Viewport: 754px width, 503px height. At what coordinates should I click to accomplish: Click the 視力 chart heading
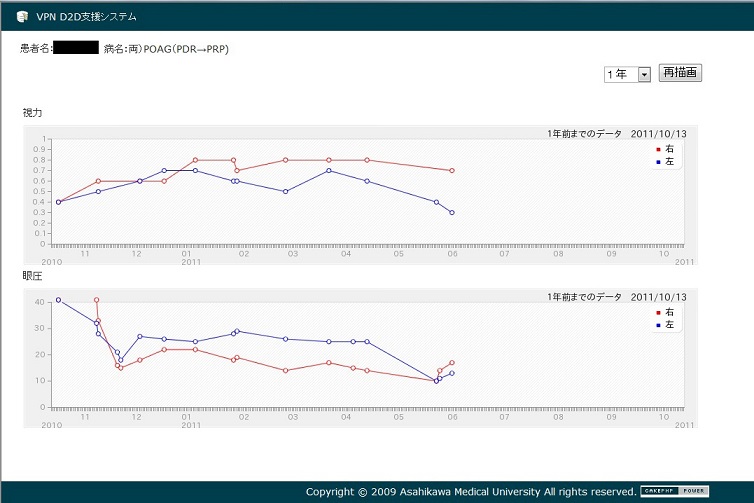point(32,113)
